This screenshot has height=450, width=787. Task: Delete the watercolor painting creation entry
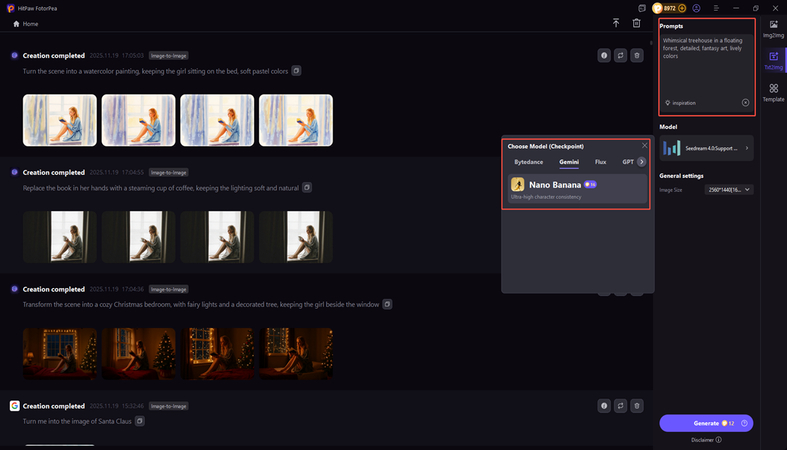pyautogui.click(x=636, y=56)
